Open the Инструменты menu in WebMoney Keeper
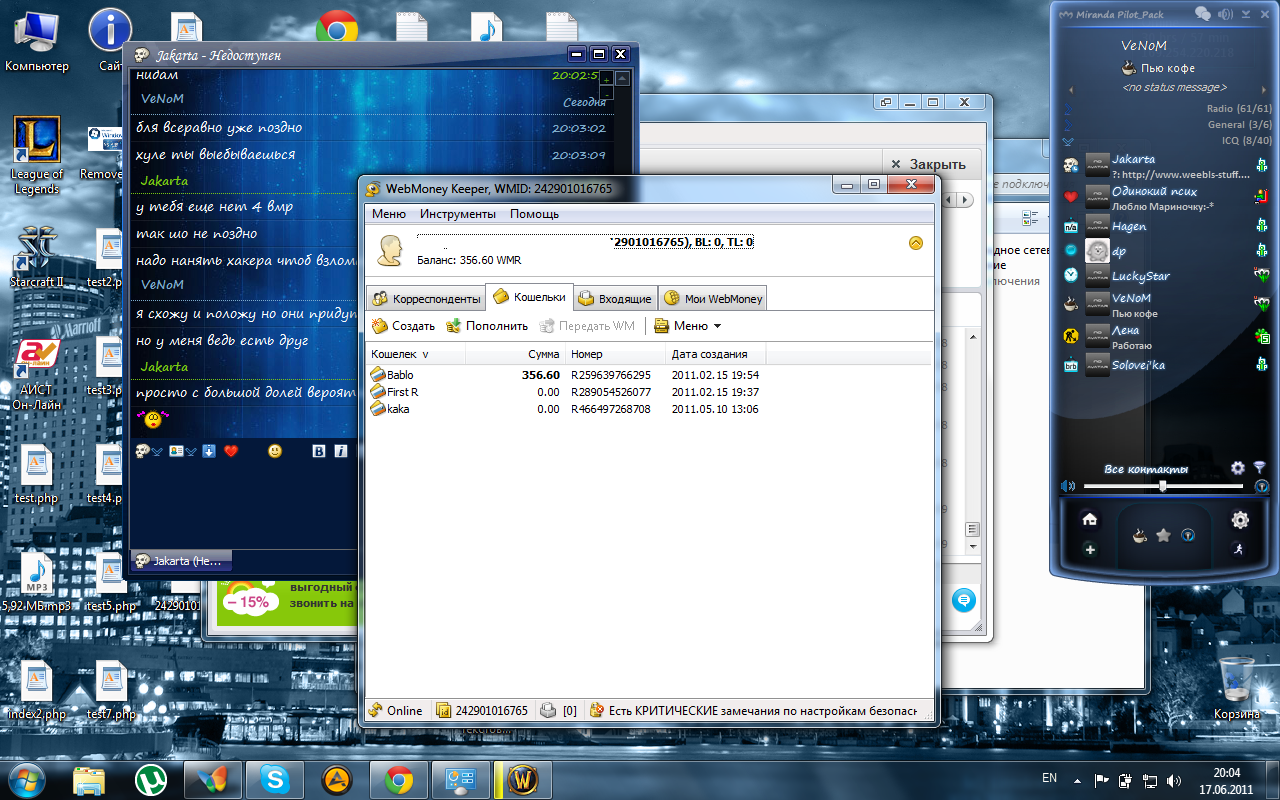The height and width of the screenshot is (800, 1280). [x=457, y=214]
